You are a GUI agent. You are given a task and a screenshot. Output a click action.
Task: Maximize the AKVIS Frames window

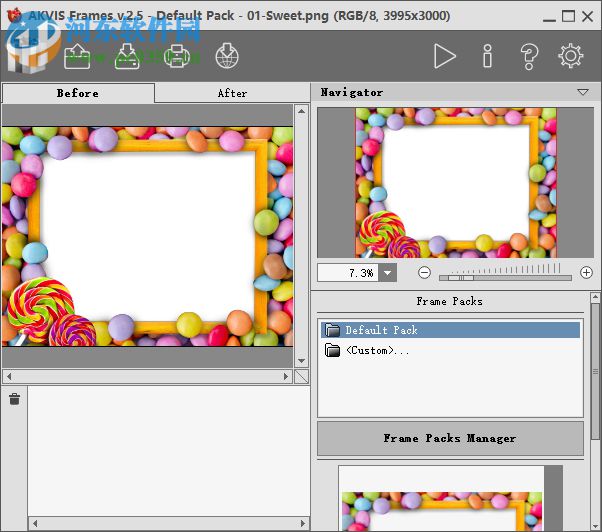click(568, 17)
